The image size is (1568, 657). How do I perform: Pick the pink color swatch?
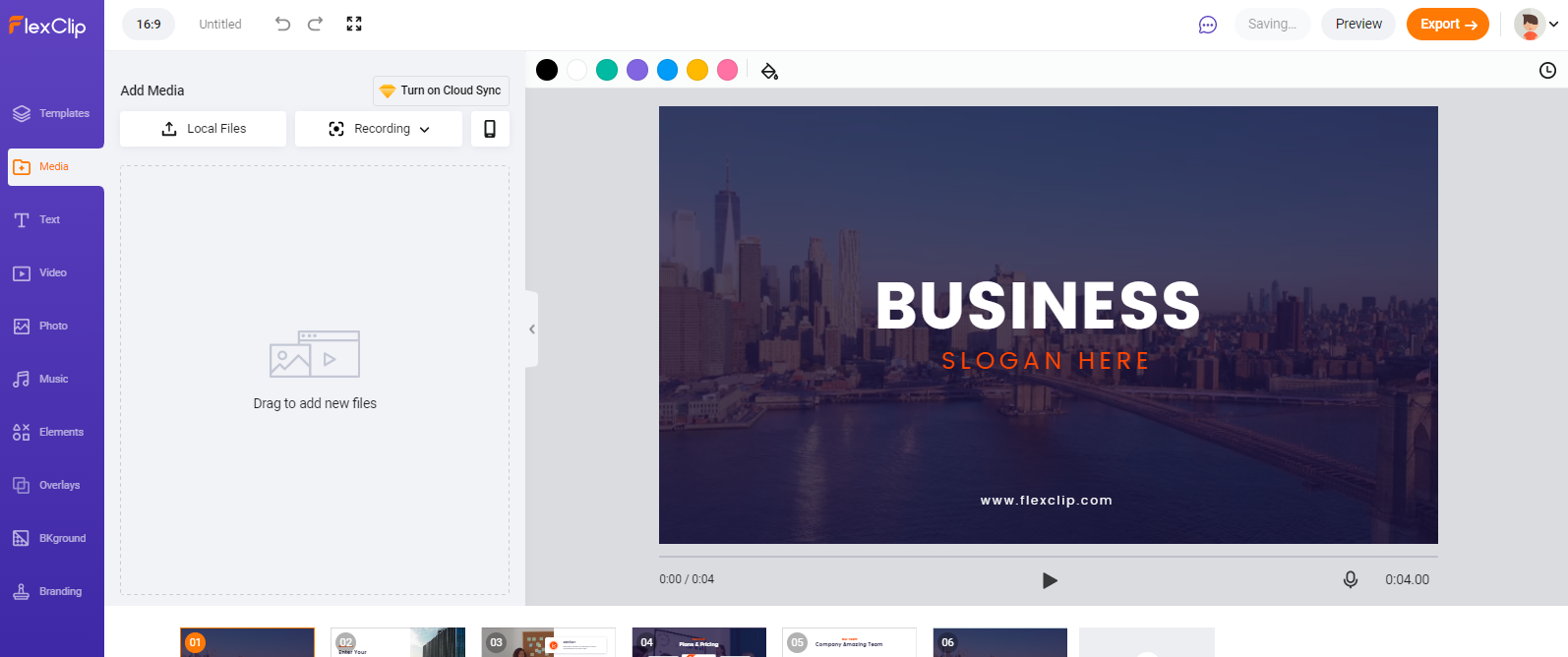pos(727,70)
